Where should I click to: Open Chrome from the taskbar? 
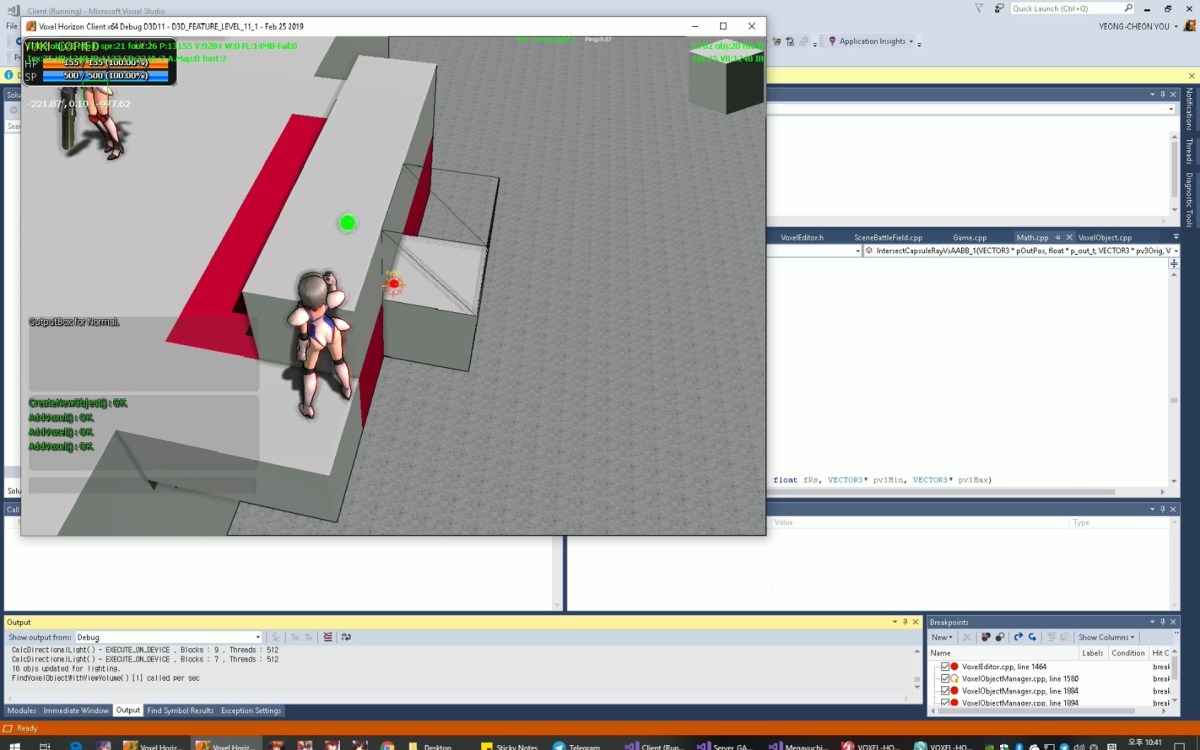click(x=387, y=746)
